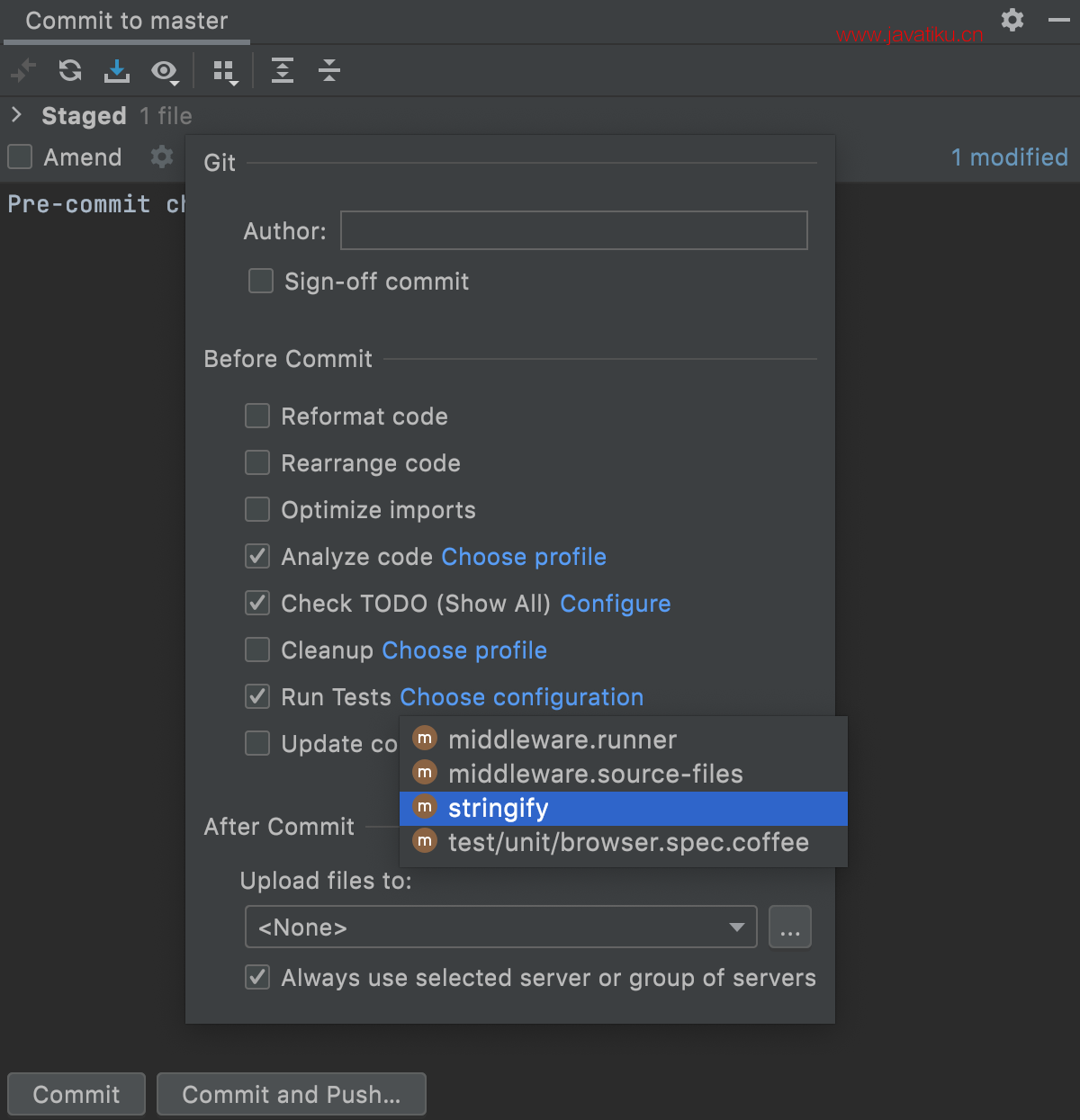The height and width of the screenshot is (1120, 1080).
Task: Expand all nodes in changes tree
Action: tap(283, 70)
